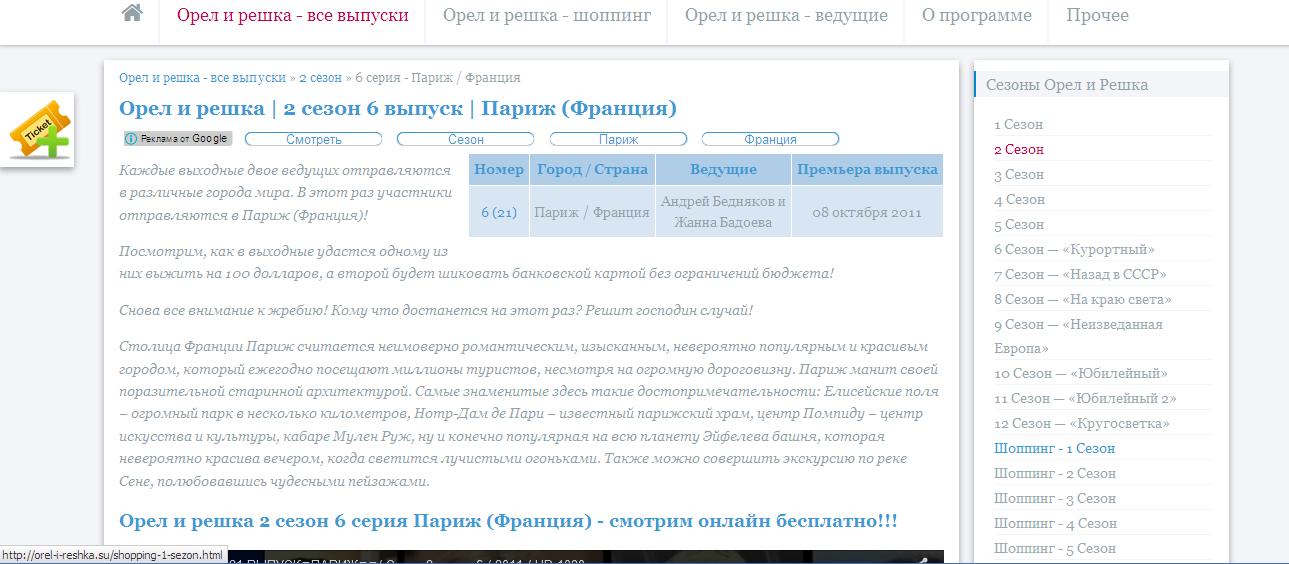Follow breadcrumb link '2 сезон'

[320, 78]
